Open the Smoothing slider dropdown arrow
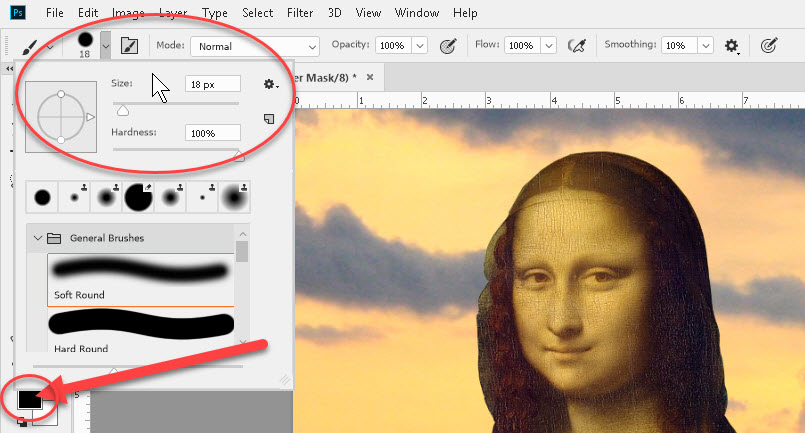805x433 pixels. (x=706, y=46)
